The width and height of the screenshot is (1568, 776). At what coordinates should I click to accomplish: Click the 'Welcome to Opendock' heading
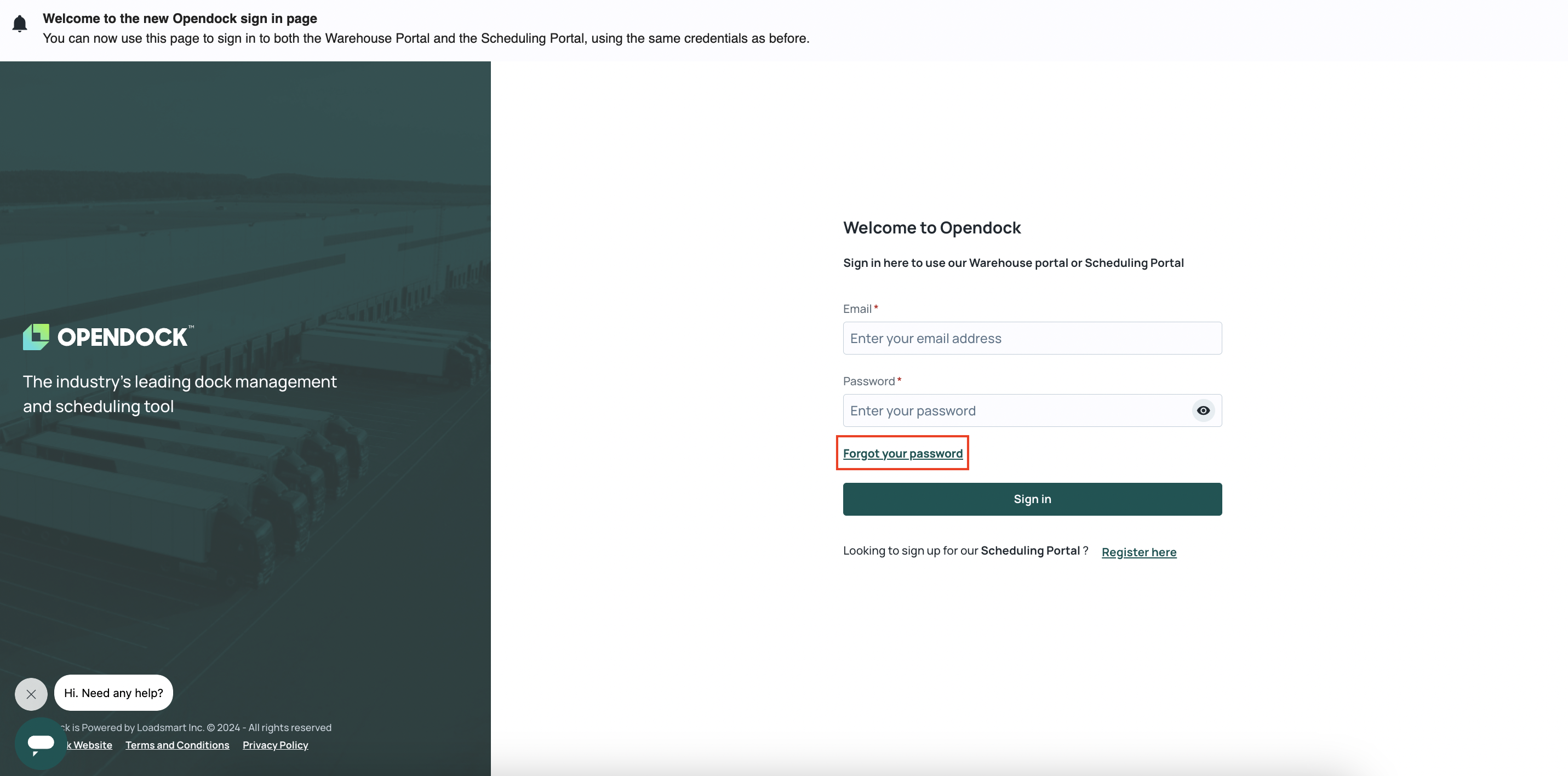tap(931, 227)
